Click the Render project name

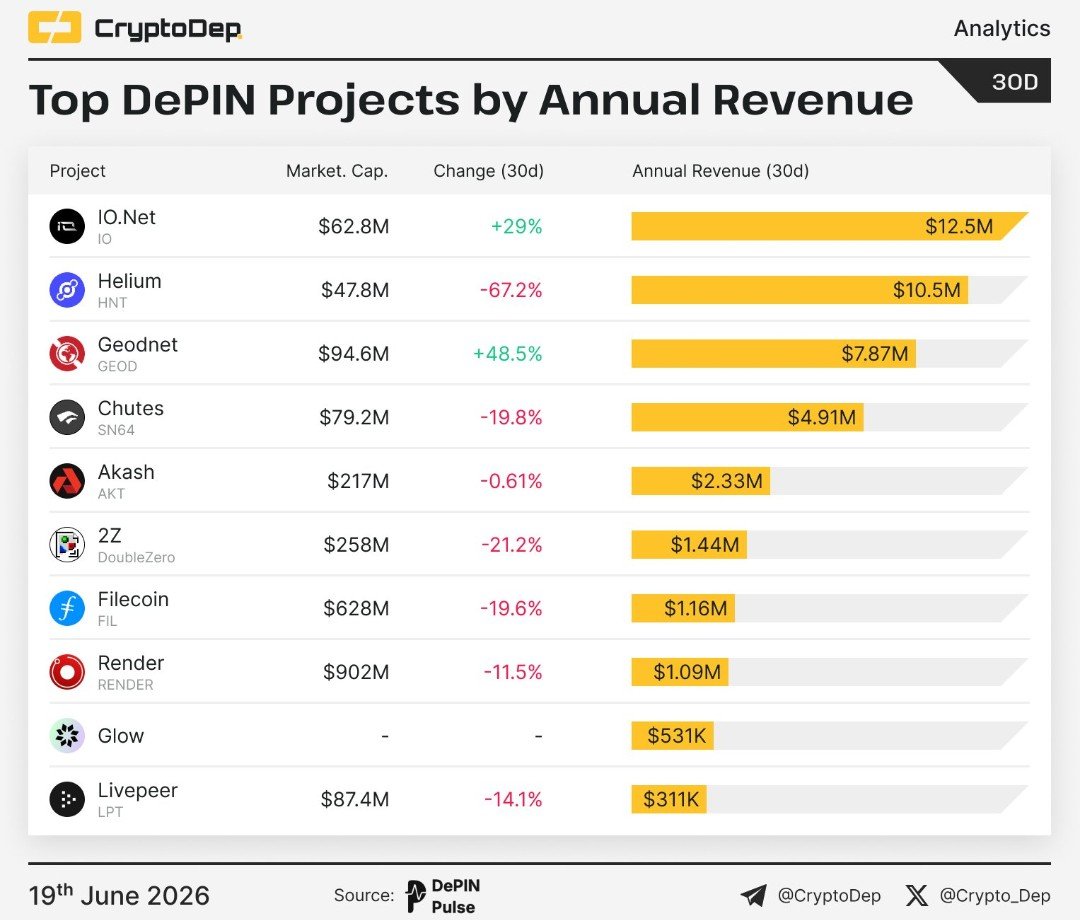(131, 663)
